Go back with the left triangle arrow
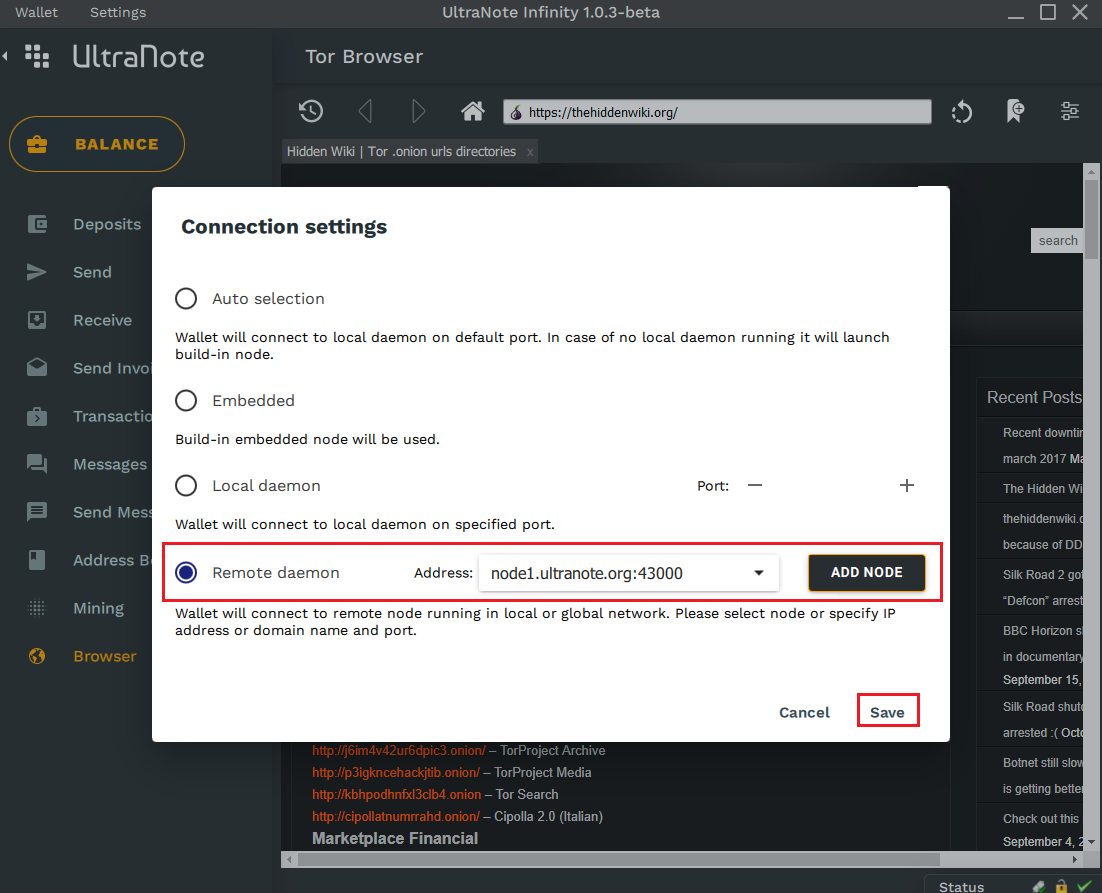Viewport: 1102px width, 893px height. click(x=365, y=111)
